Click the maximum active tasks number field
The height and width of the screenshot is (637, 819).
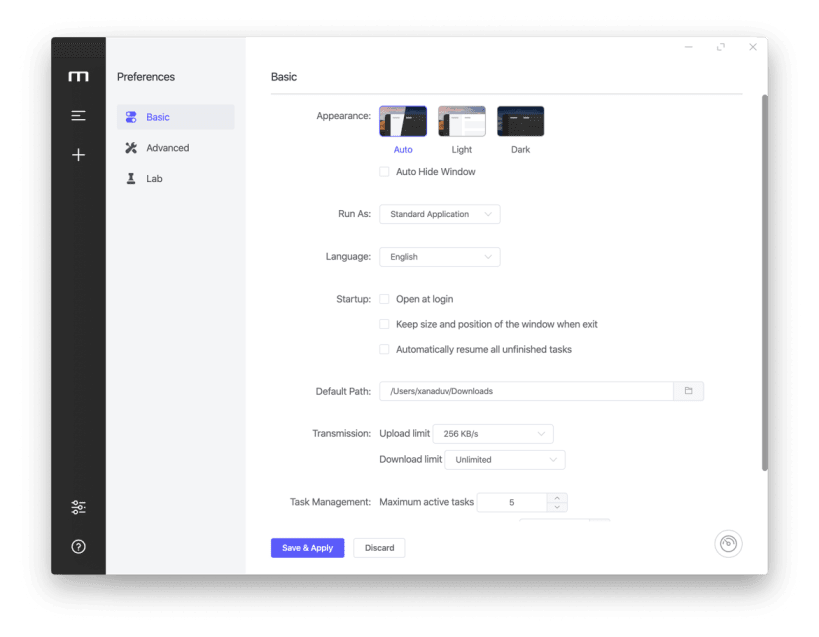(512, 502)
